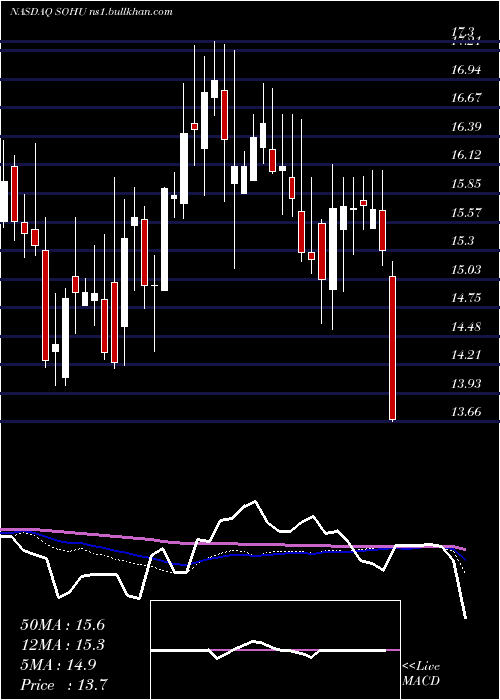Click the 14.48 price axis label

pos(466,327)
